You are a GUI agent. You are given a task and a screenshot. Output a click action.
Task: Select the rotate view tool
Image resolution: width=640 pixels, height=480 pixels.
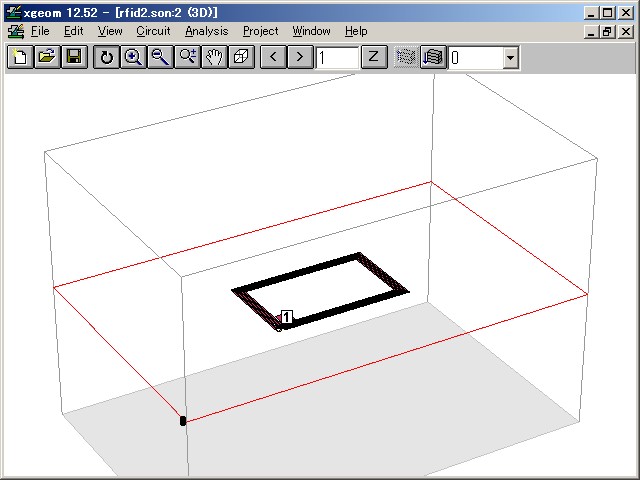[x=107, y=57]
